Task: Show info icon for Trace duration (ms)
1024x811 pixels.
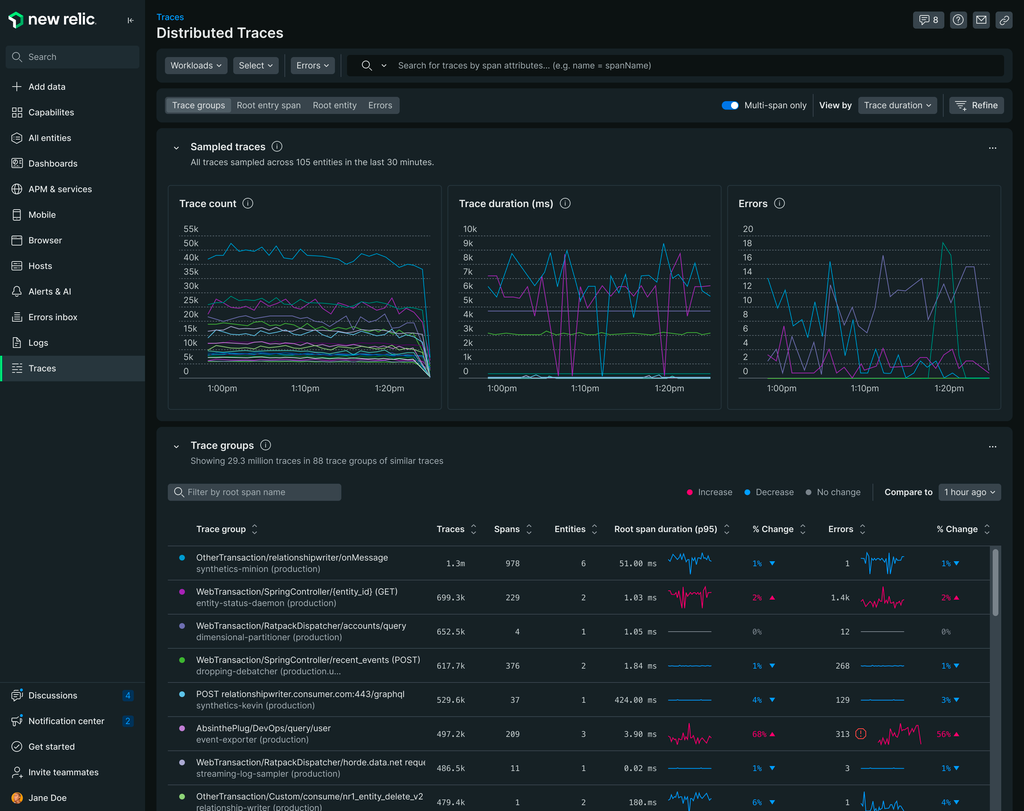Action: (565, 203)
